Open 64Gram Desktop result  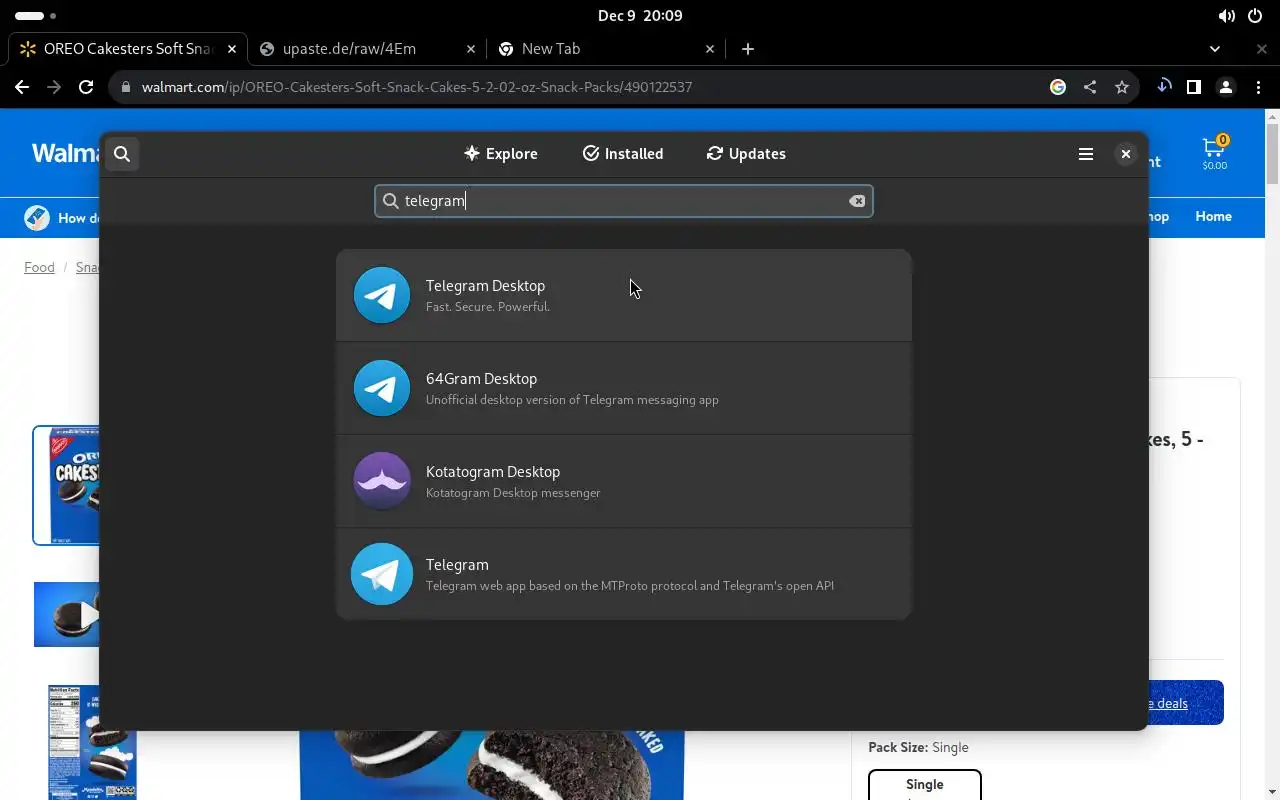point(624,388)
